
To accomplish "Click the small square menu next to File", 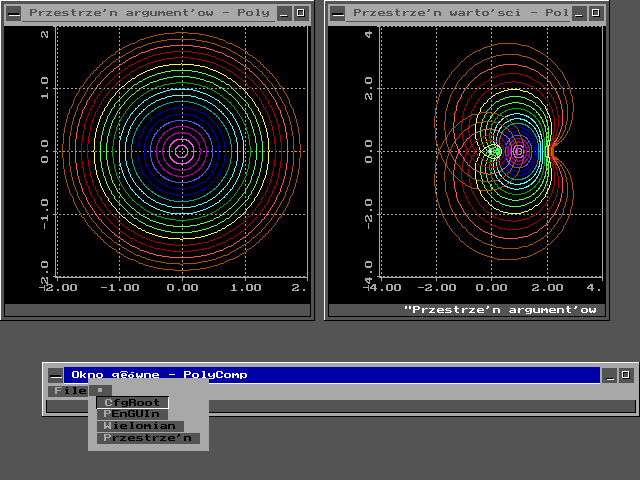I will point(100,390).
